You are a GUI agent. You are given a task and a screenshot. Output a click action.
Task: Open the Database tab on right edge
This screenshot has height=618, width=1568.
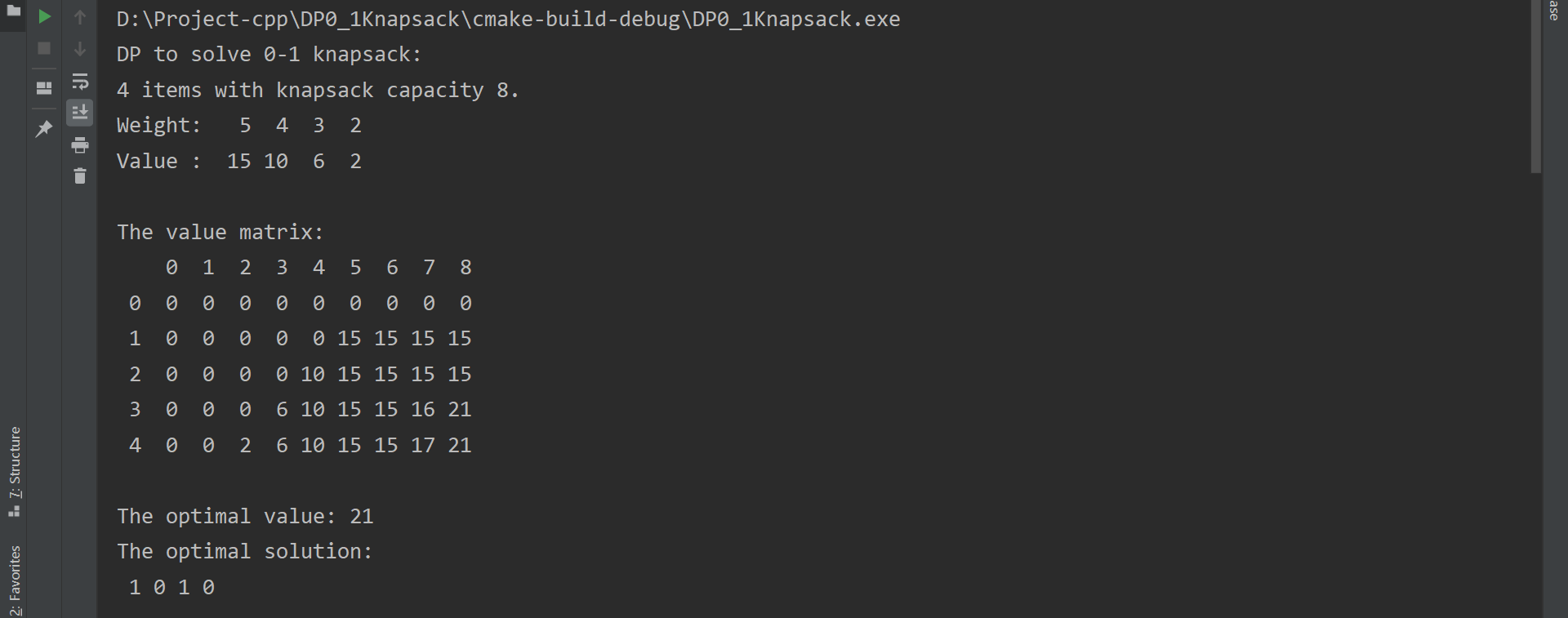[1554, 11]
